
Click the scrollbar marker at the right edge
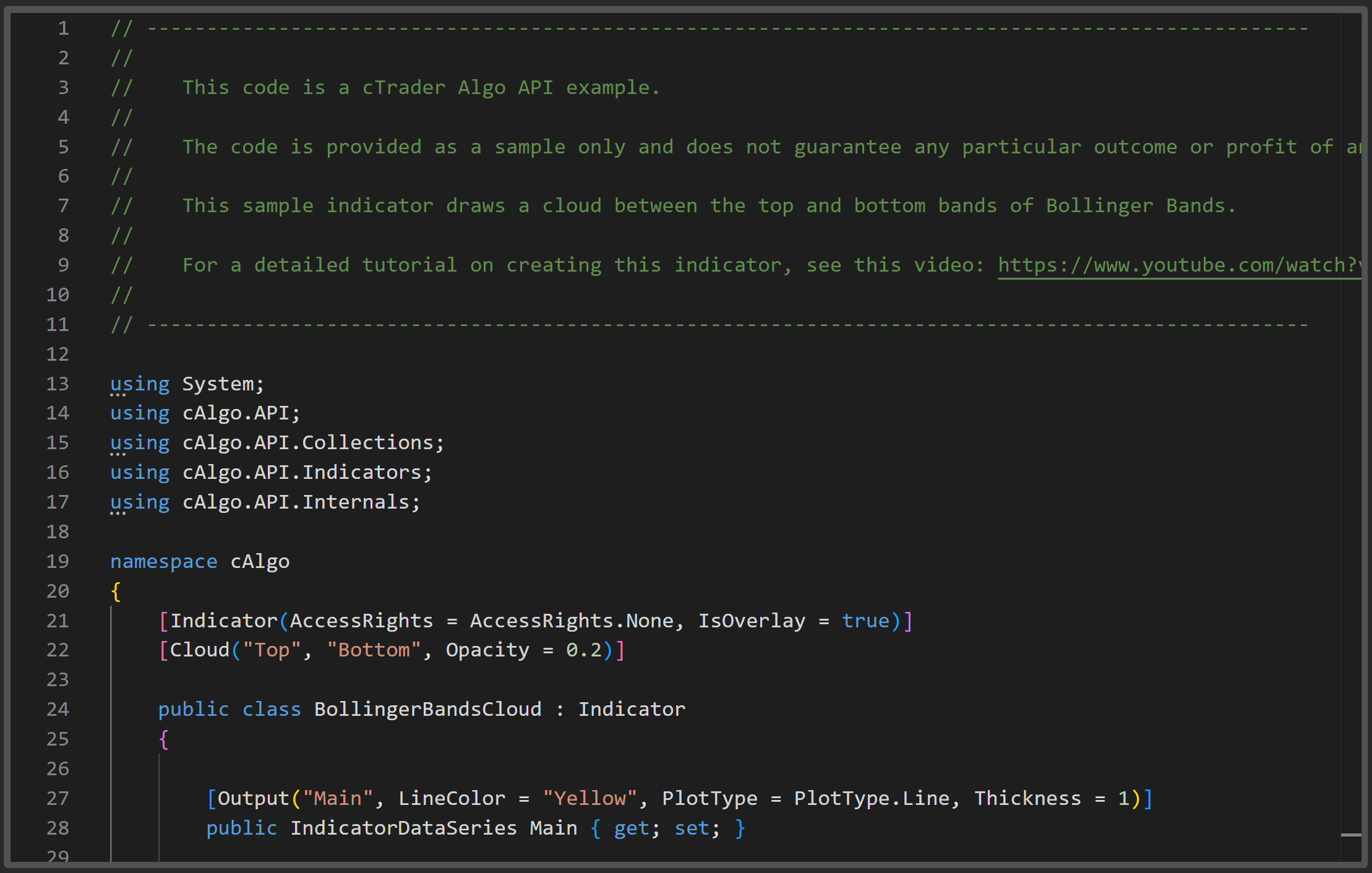pos(1351,835)
